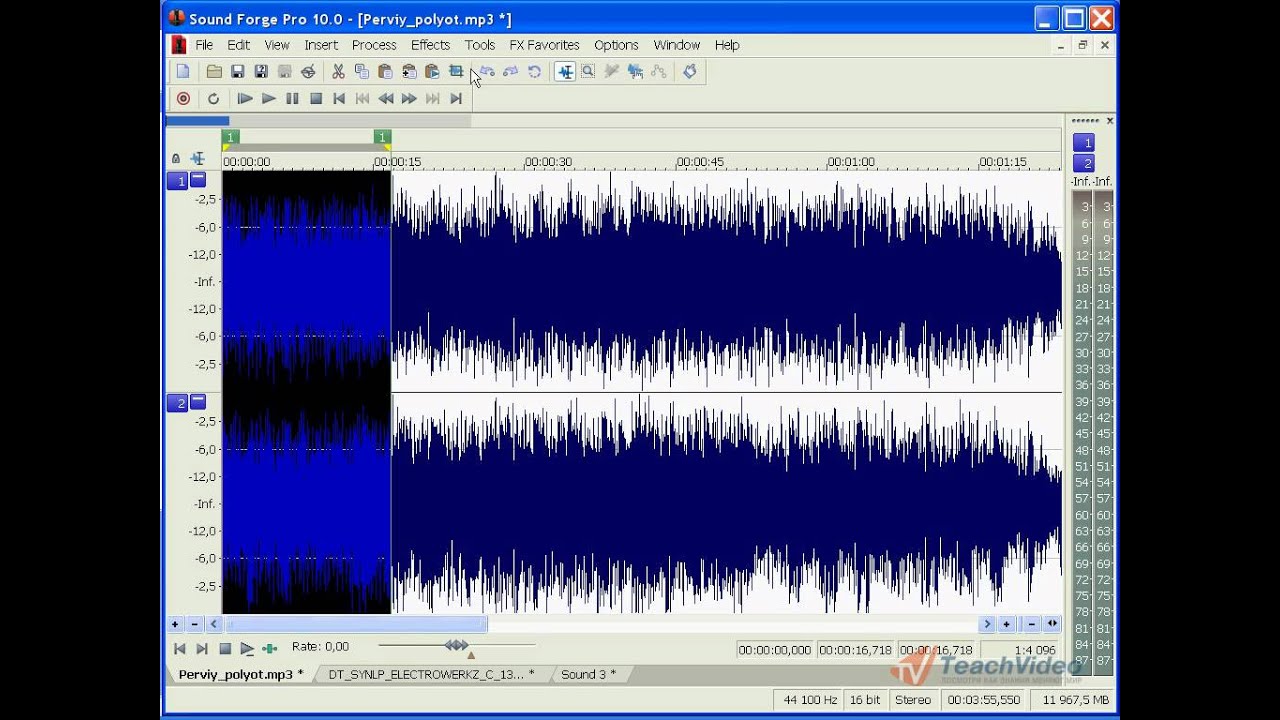Select the Event tool
Viewport: 1280px width, 720px height.
click(635, 71)
